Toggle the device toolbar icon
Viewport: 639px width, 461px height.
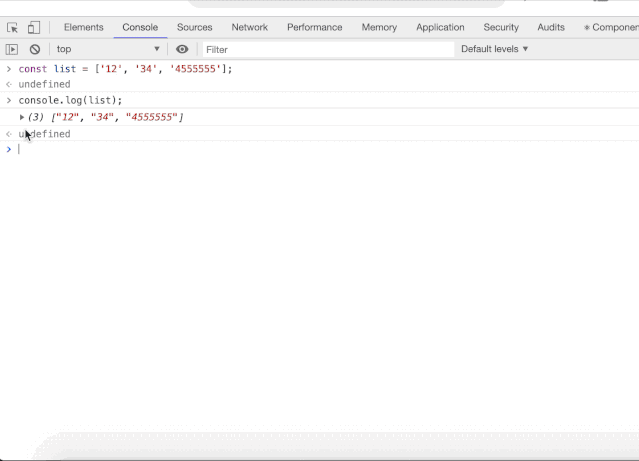[x=34, y=28]
